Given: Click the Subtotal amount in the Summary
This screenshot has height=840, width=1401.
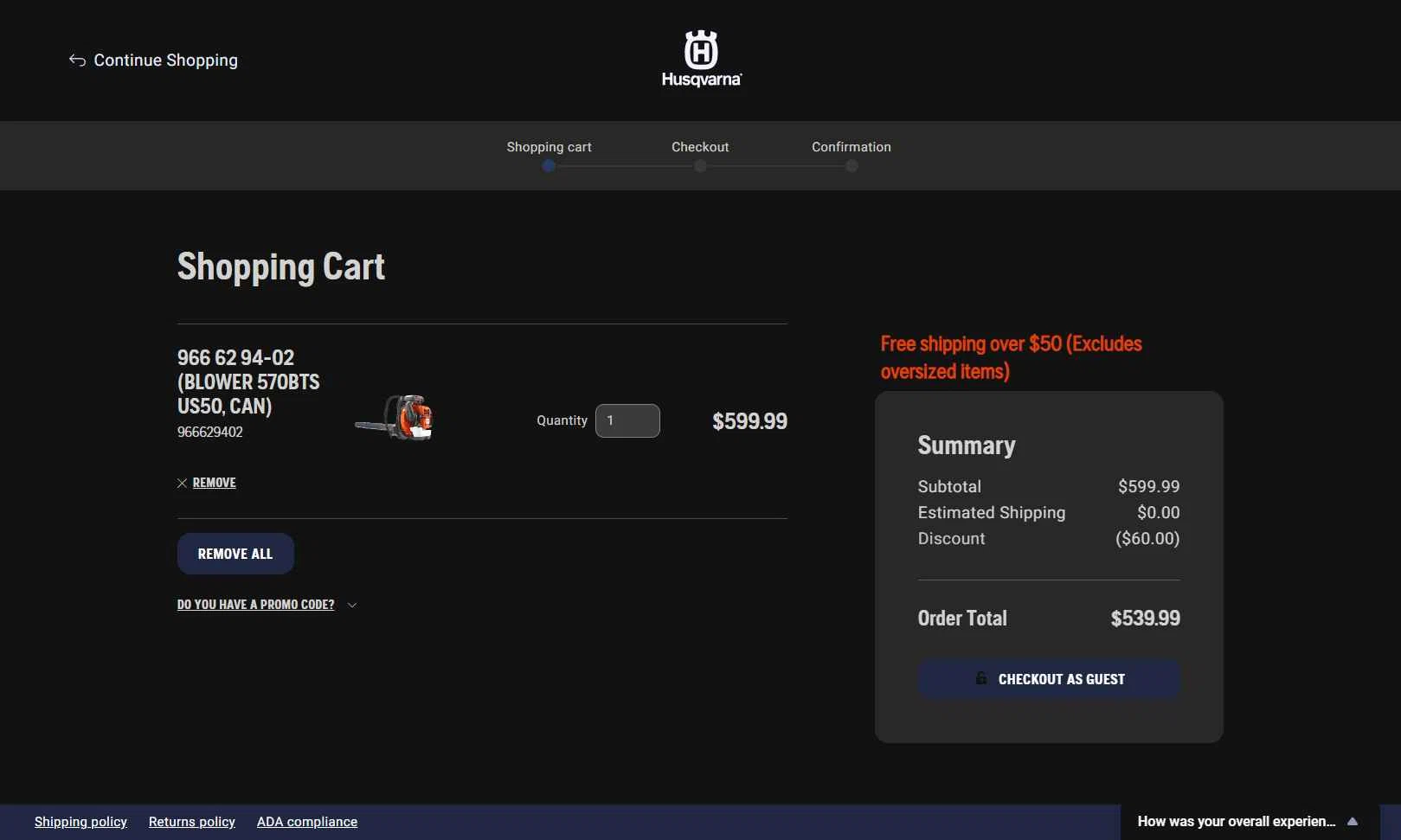Looking at the screenshot, I should click(x=1148, y=486).
